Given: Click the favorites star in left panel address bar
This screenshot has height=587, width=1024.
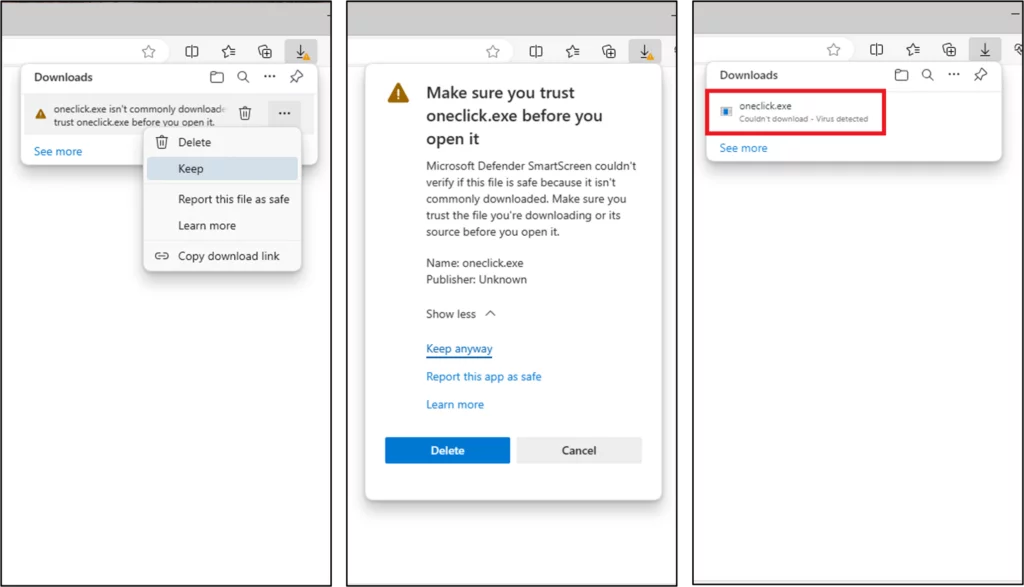Looking at the screenshot, I should click(x=149, y=52).
